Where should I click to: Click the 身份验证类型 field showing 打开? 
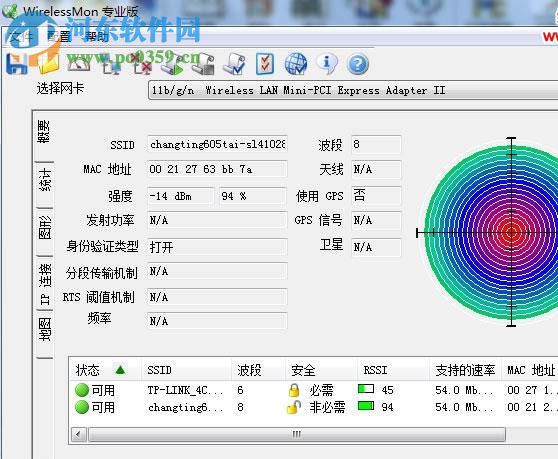[217, 247]
